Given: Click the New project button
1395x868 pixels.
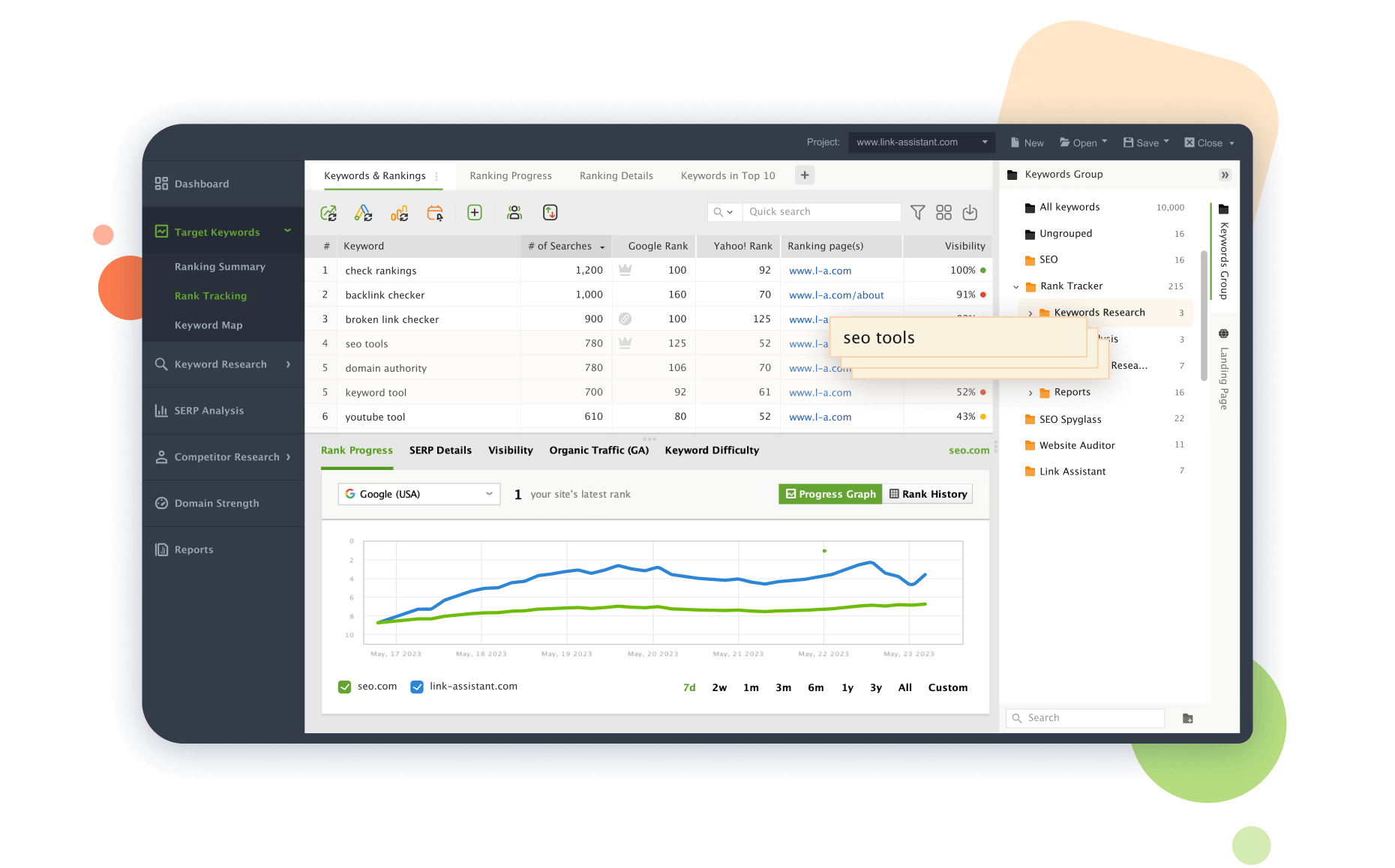Looking at the screenshot, I should point(1027,143).
